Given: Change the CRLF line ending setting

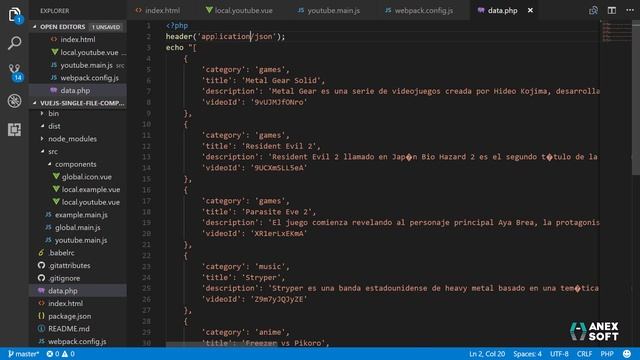Looking at the screenshot, I should pos(584,353).
